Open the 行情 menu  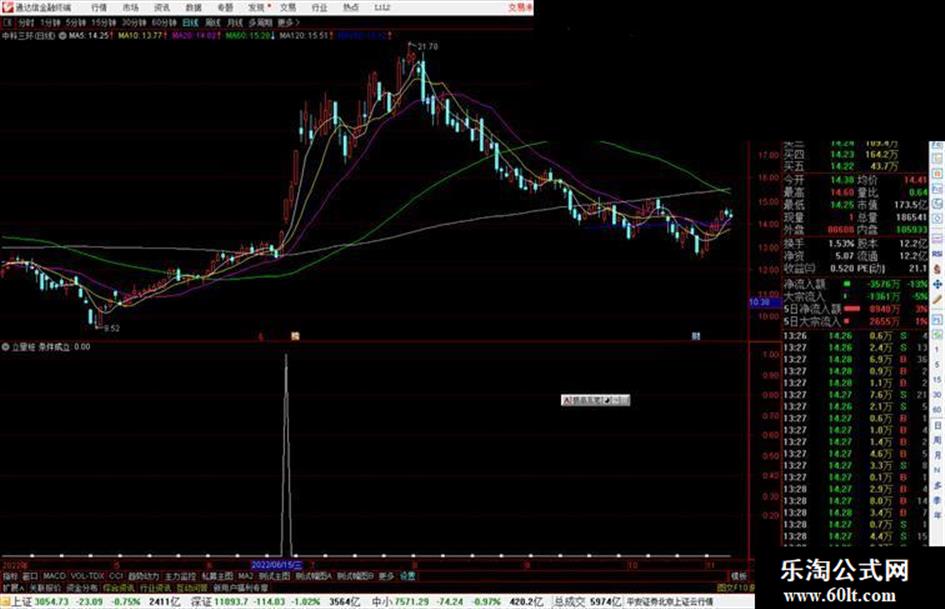[x=99, y=7]
